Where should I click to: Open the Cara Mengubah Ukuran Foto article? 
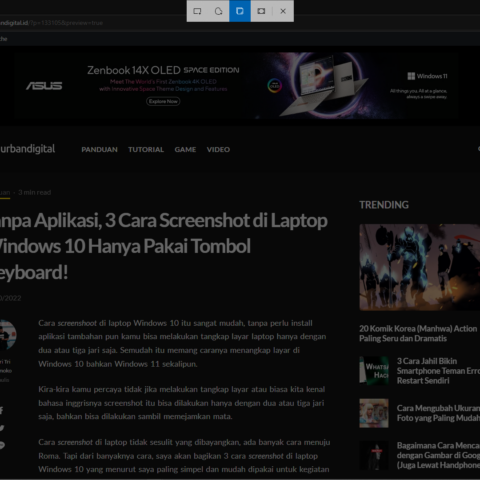tap(438, 413)
